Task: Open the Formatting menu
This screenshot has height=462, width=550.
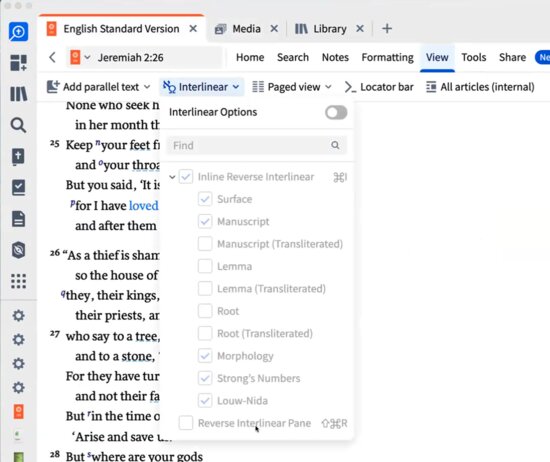Action: tap(388, 57)
